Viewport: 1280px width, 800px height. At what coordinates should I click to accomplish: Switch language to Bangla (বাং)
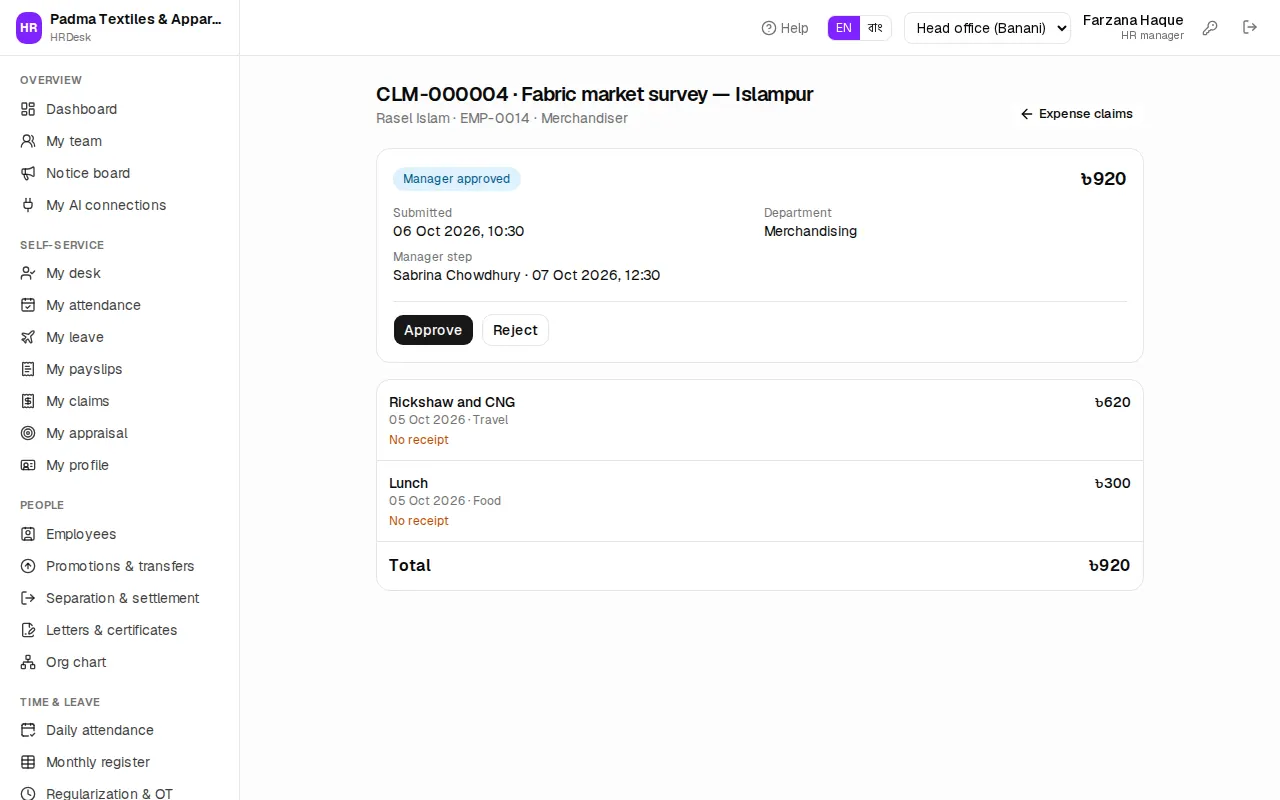875,28
